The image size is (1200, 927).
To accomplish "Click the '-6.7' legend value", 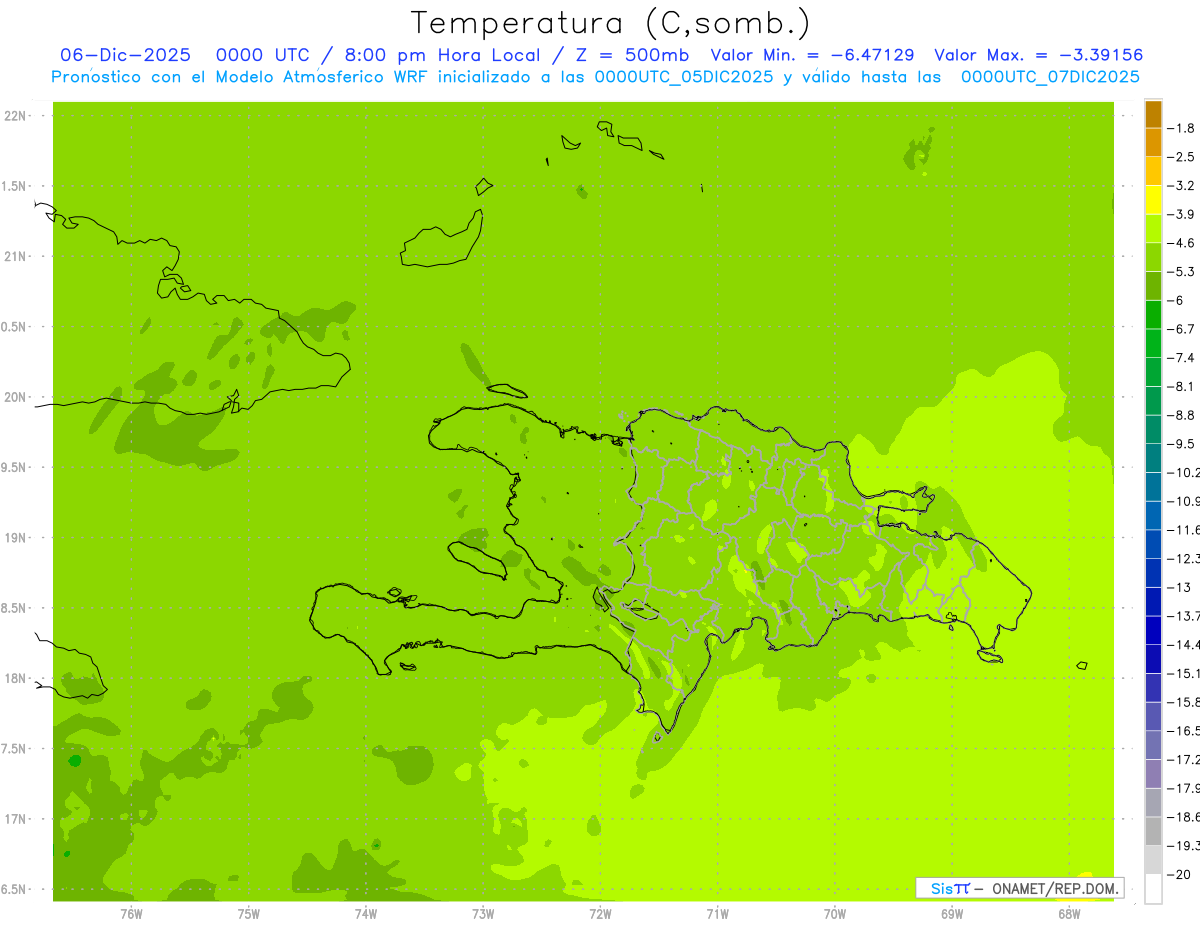I will (1182, 329).
